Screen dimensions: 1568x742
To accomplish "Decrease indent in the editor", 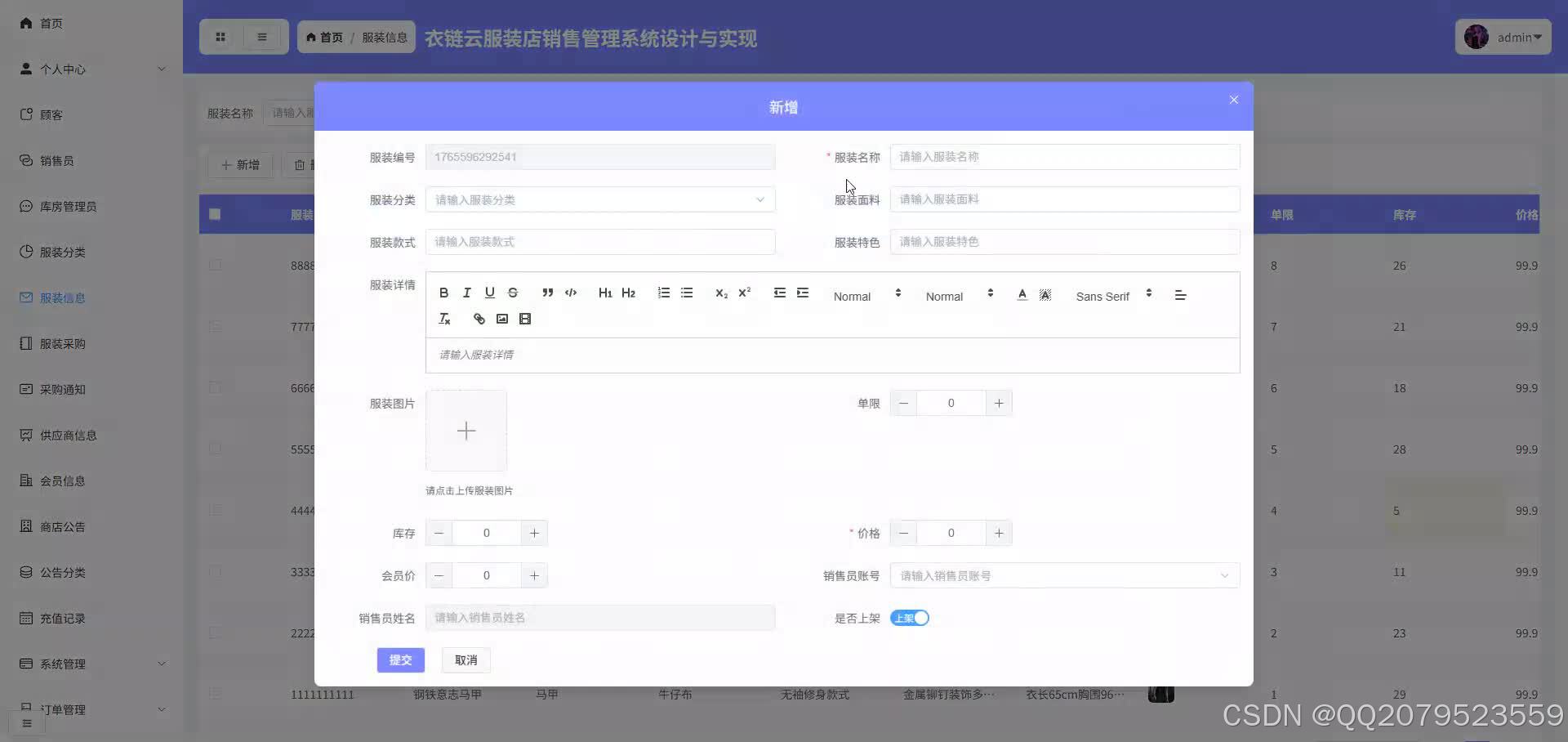I will coord(779,293).
